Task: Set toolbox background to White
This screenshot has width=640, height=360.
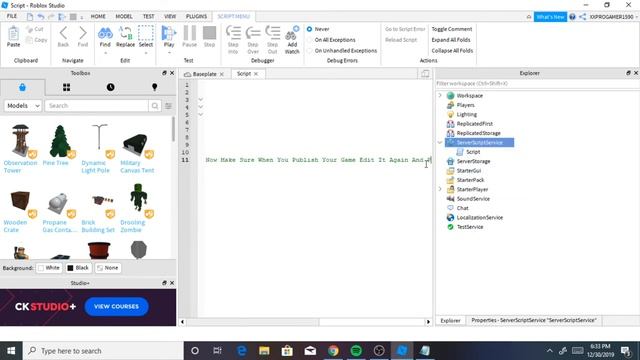Action: pyautogui.click(x=49, y=268)
